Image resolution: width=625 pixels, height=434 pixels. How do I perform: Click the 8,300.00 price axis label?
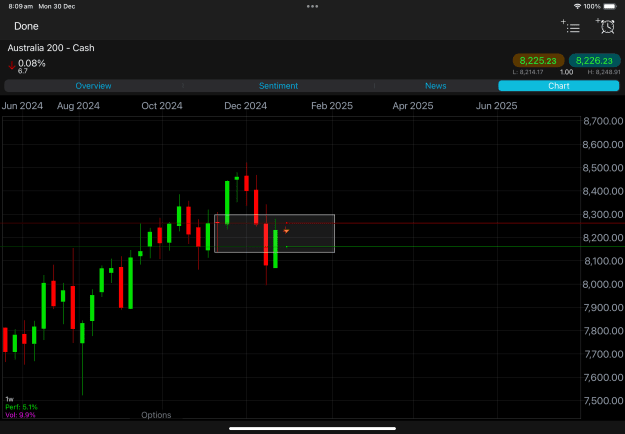[603, 214]
